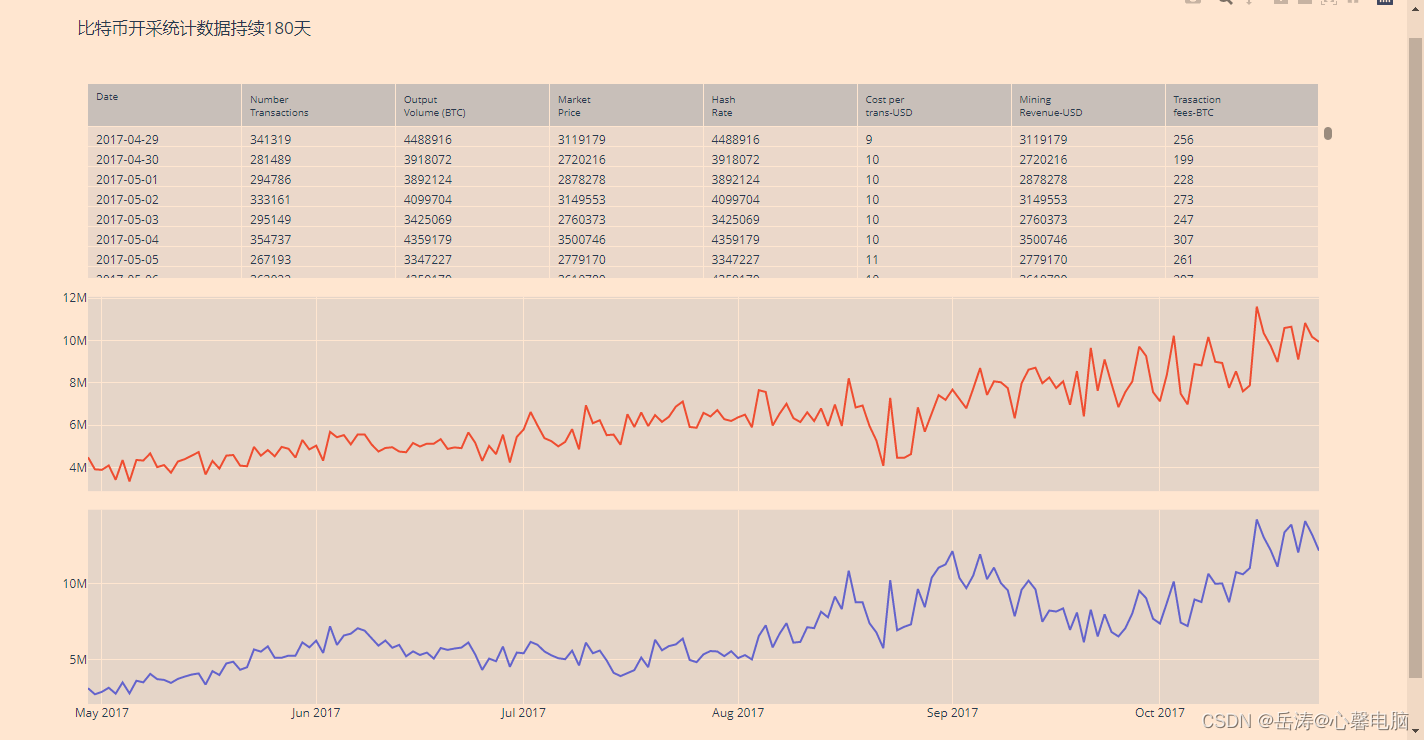Click the Number Transactions column header
The width and height of the screenshot is (1424, 740).
[318, 105]
